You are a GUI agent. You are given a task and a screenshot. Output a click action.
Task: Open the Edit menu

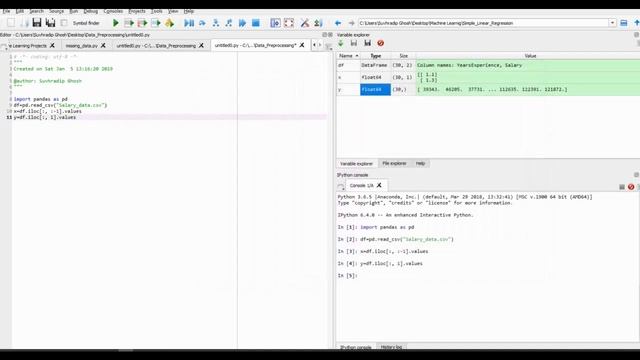click(20, 11)
